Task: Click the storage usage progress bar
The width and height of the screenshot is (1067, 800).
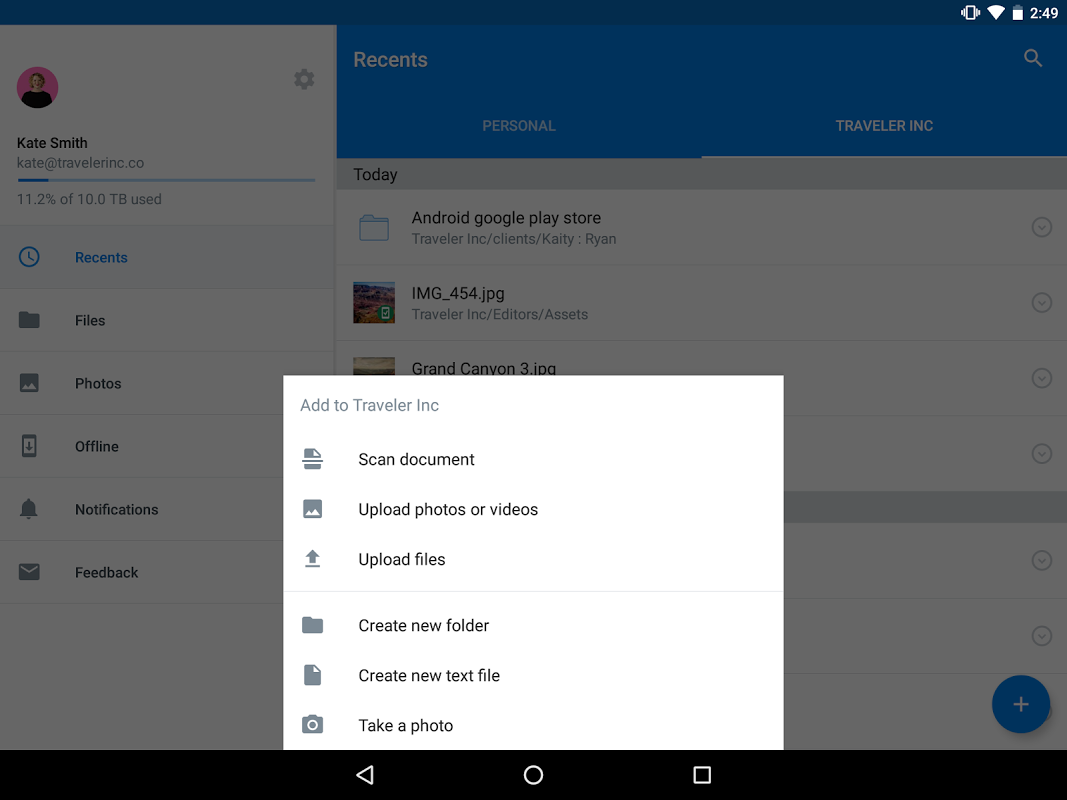Action: pyautogui.click(x=166, y=180)
